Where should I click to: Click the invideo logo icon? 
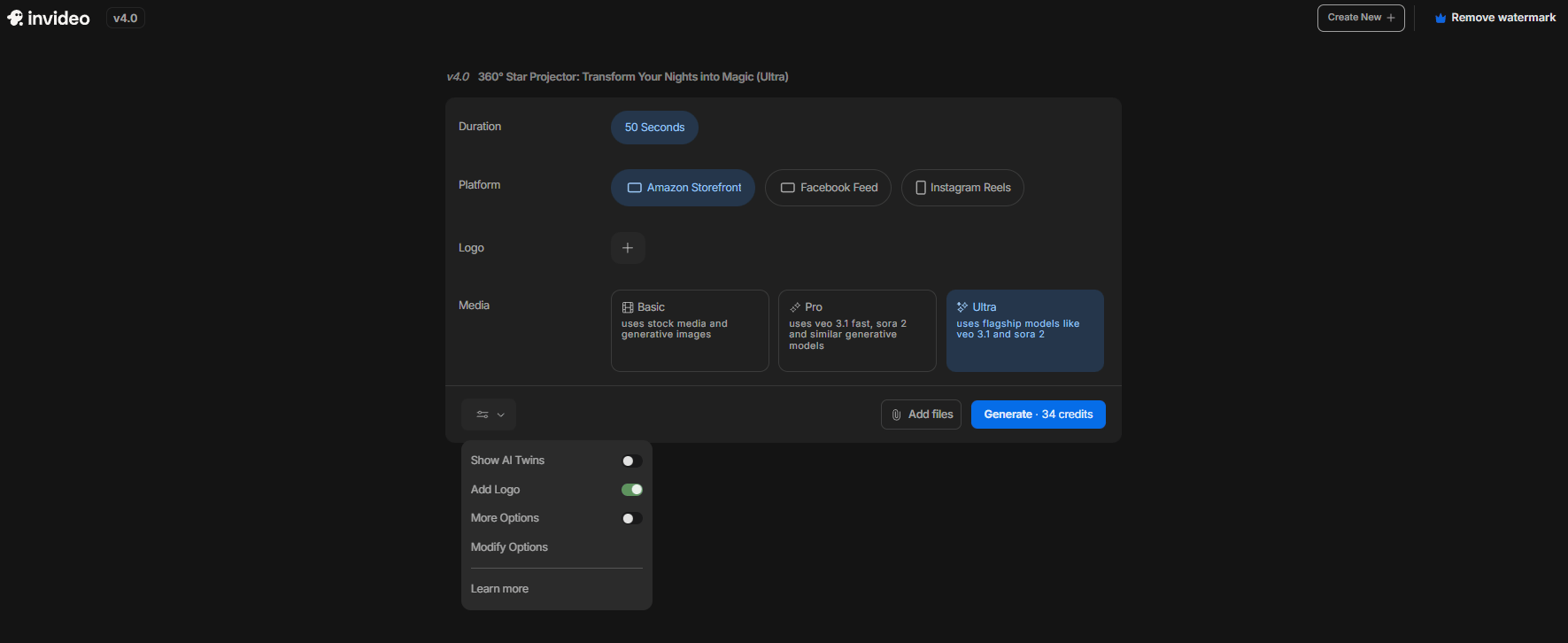(x=15, y=18)
